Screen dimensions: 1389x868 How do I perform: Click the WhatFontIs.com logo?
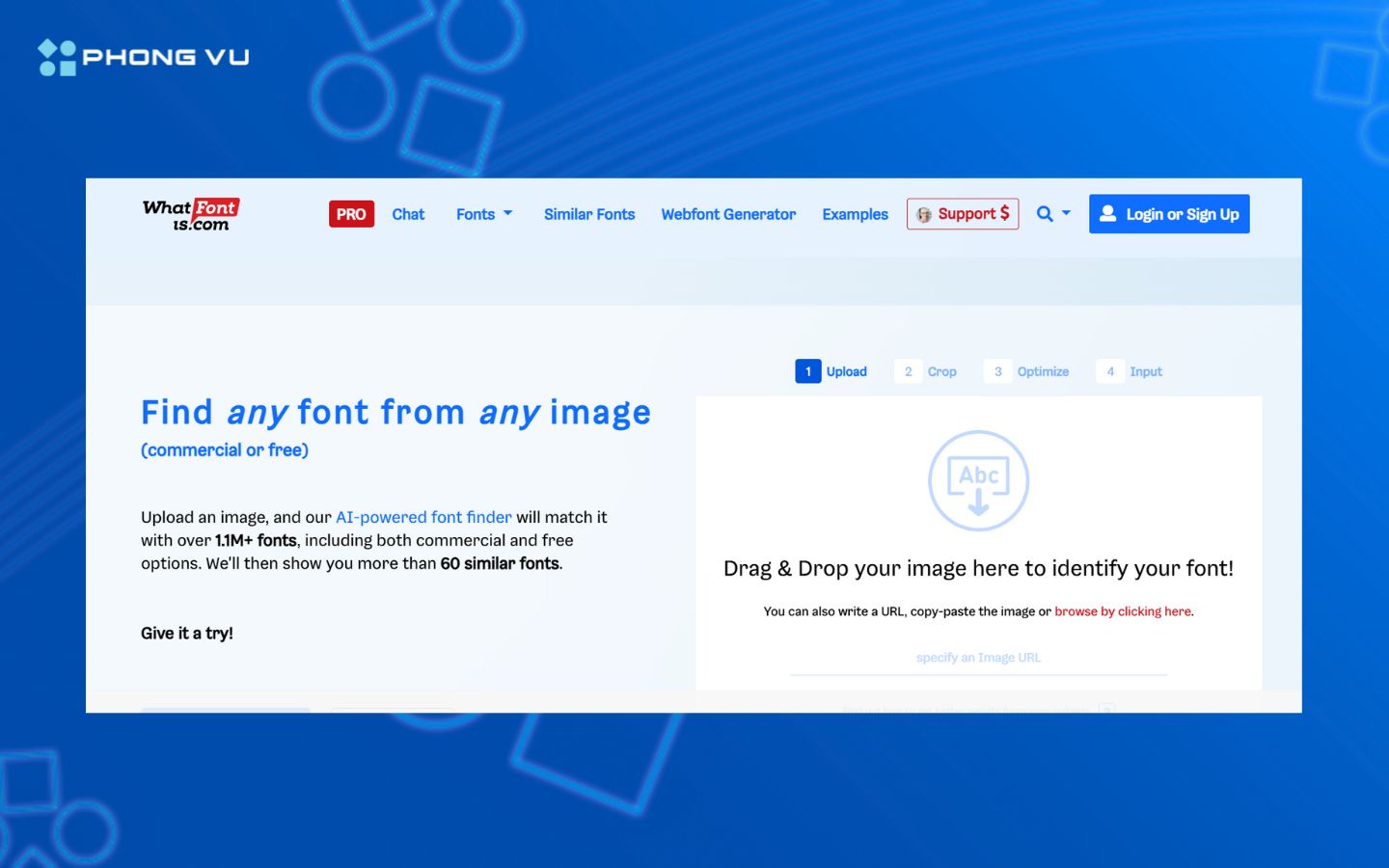tap(190, 214)
